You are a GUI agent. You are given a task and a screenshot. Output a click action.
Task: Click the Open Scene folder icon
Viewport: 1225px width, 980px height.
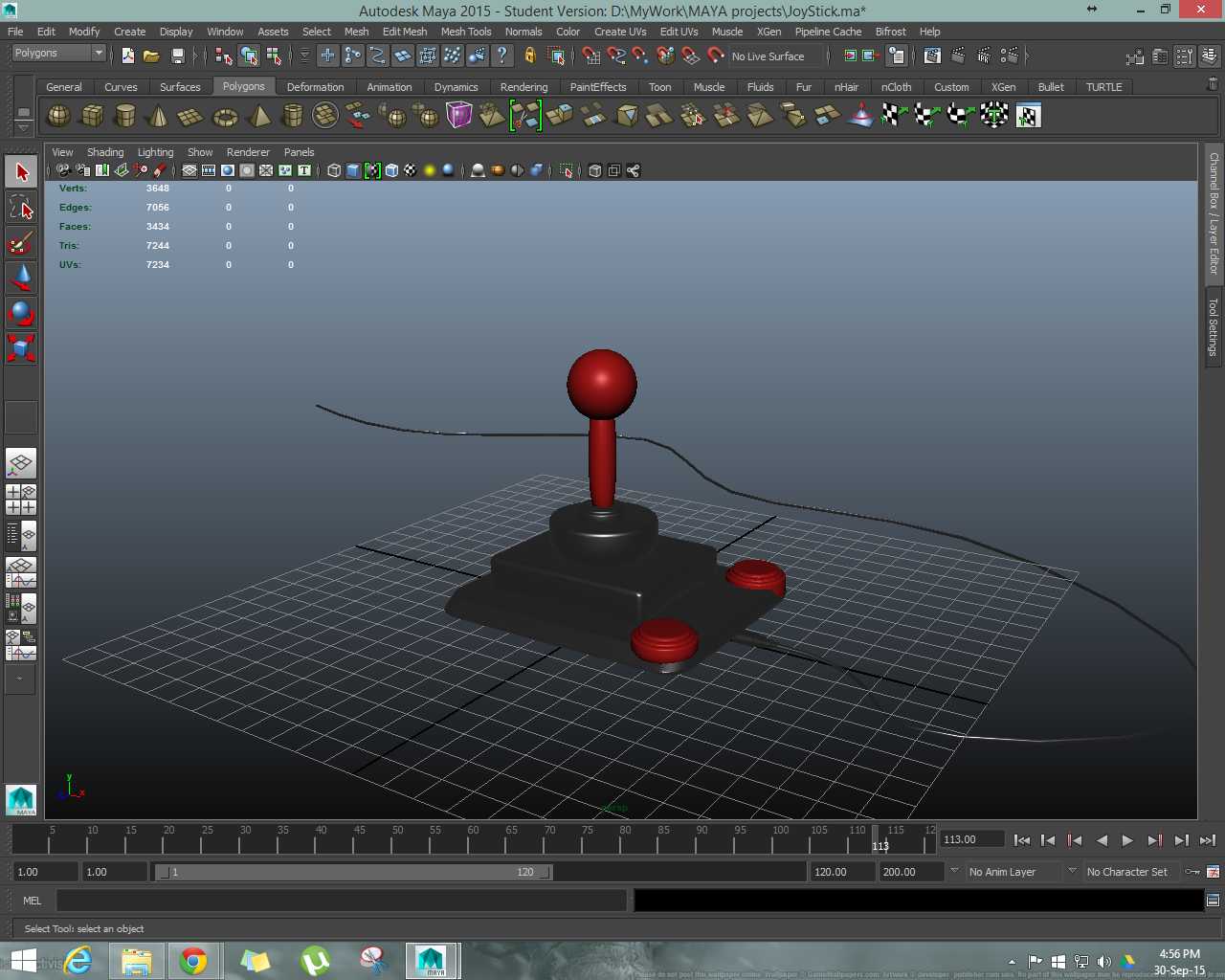[151, 56]
